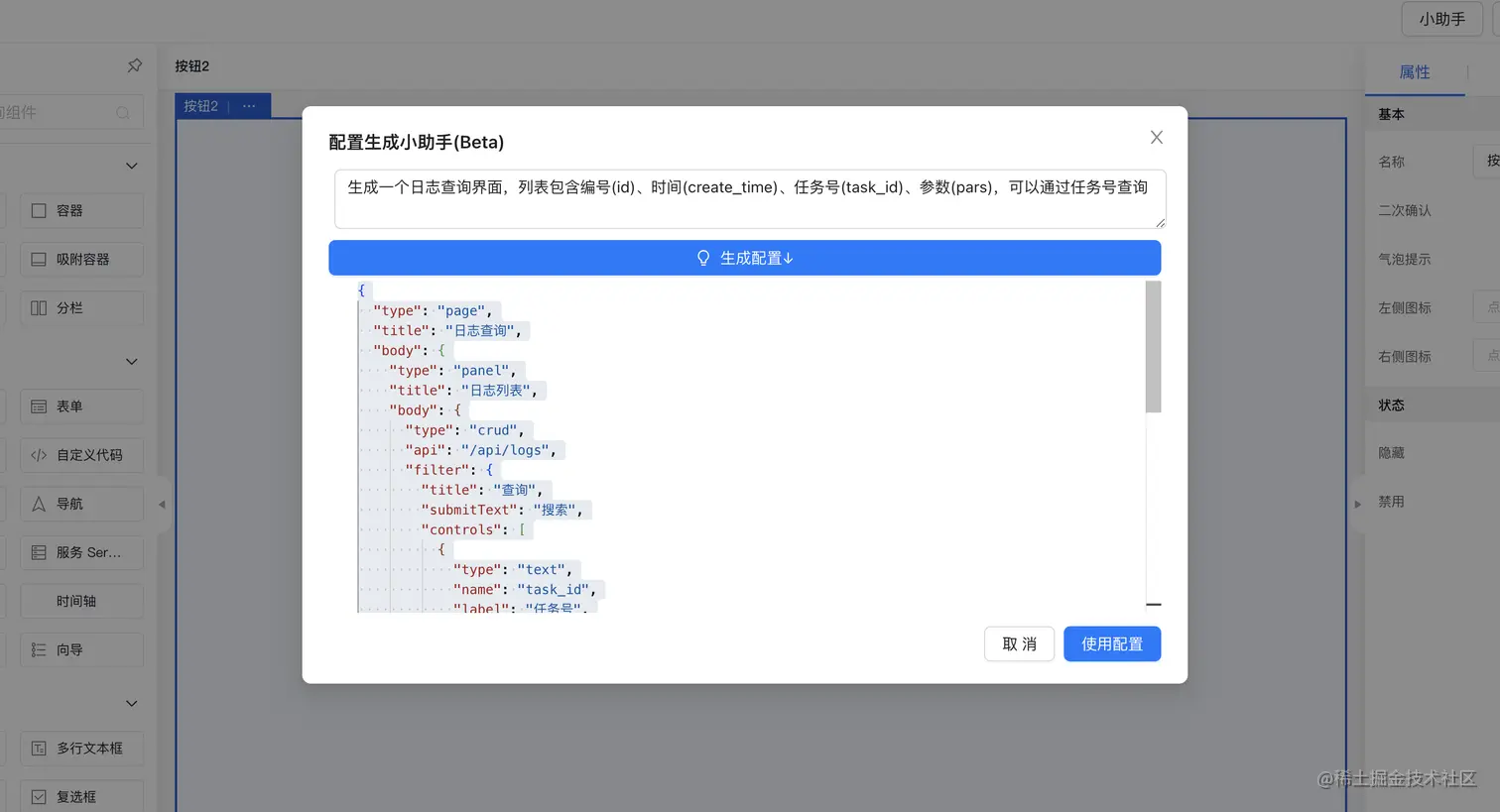Select the 向导 wizard component icon
The height and width of the screenshot is (812, 1500).
39,649
